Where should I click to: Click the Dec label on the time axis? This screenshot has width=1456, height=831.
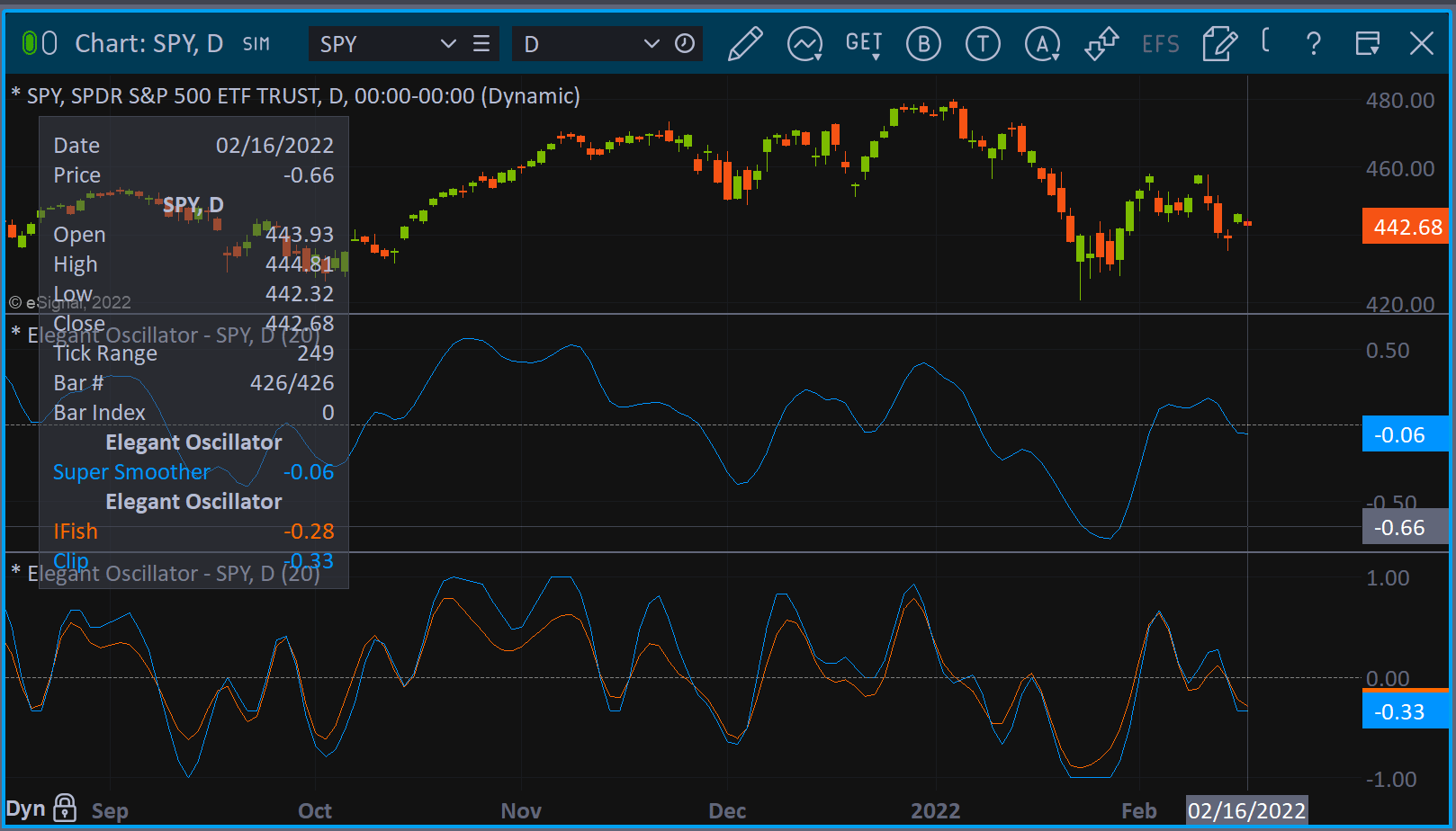point(727,810)
